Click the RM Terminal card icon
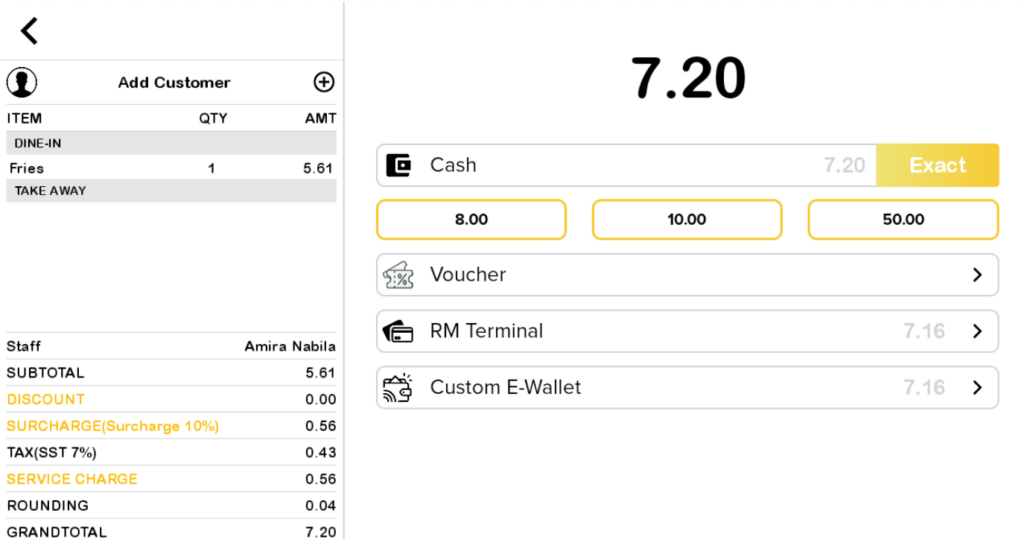 tap(399, 331)
